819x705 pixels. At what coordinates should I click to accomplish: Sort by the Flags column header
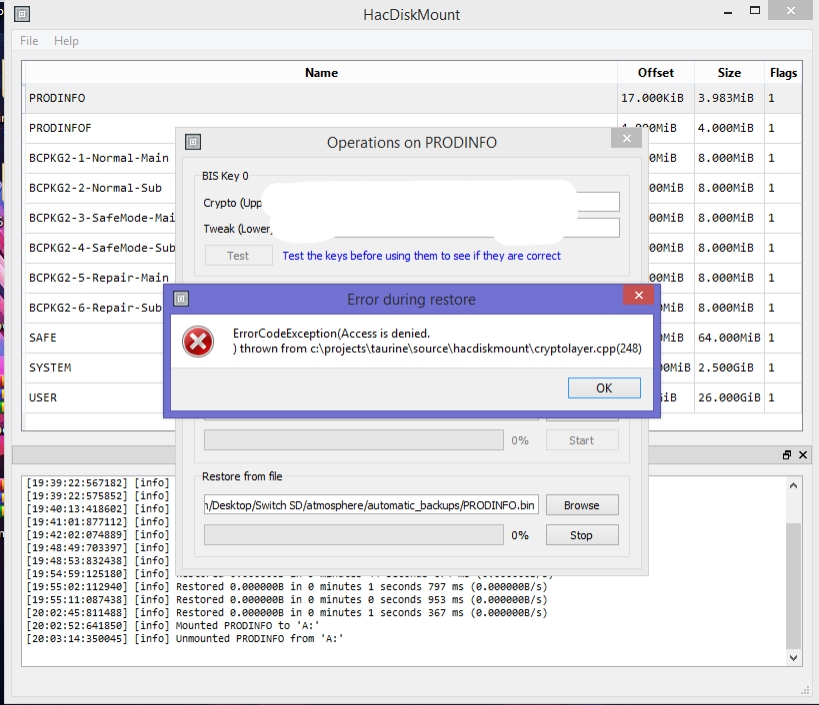pos(783,73)
